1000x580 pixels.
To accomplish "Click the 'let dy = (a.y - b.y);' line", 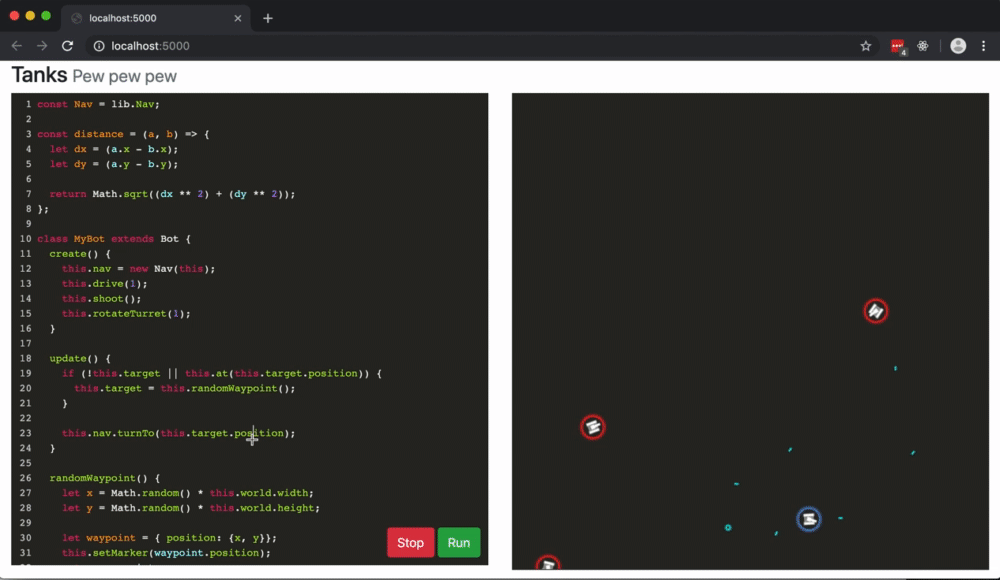I will [114, 164].
